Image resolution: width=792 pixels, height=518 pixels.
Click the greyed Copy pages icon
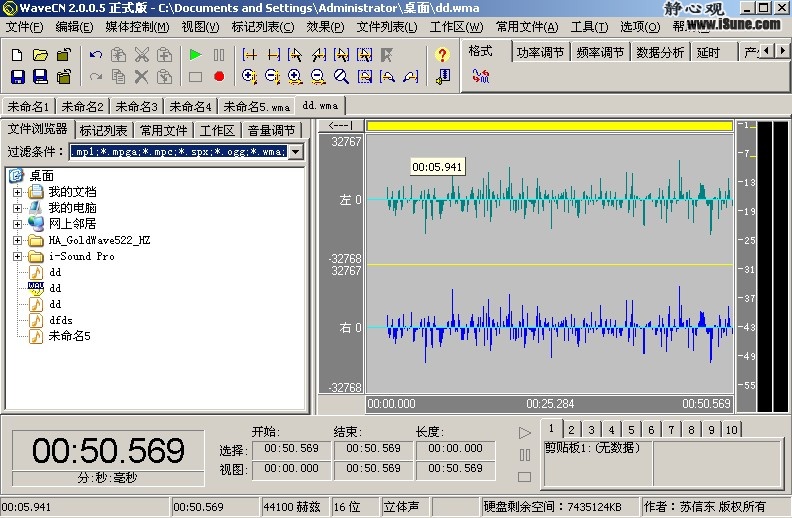tap(118, 77)
